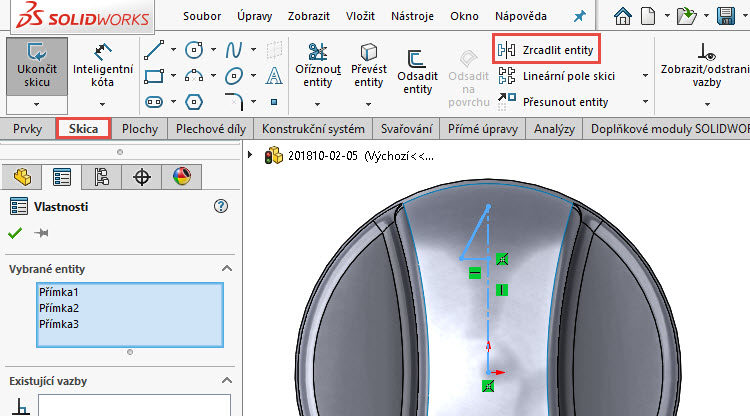Open the Circle tool dropdown arrow

(213, 50)
